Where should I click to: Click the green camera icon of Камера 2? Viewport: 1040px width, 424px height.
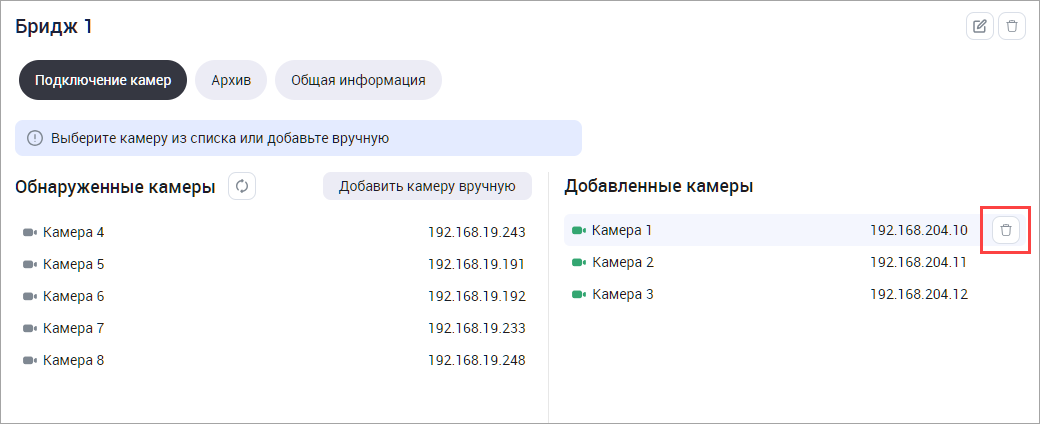pyautogui.click(x=578, y=262)
